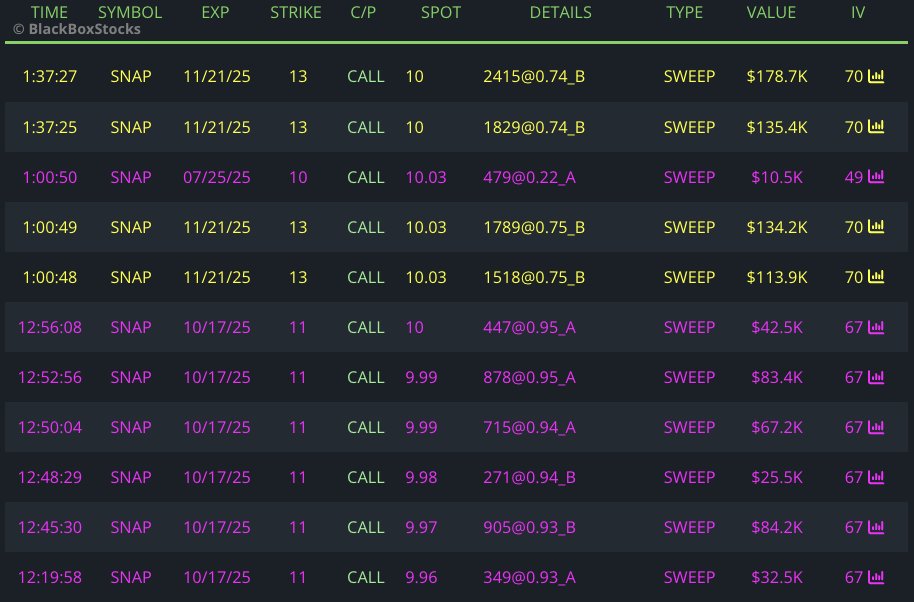Open IV chart icon for 12:52:56 row
The width and height of the screenshot is (914, 602).
pos(876,377)
